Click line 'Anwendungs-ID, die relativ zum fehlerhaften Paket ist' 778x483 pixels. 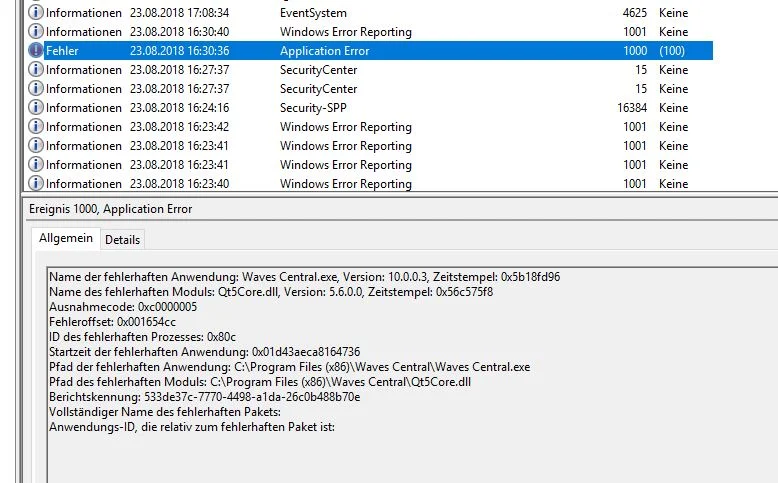(192, 427)
